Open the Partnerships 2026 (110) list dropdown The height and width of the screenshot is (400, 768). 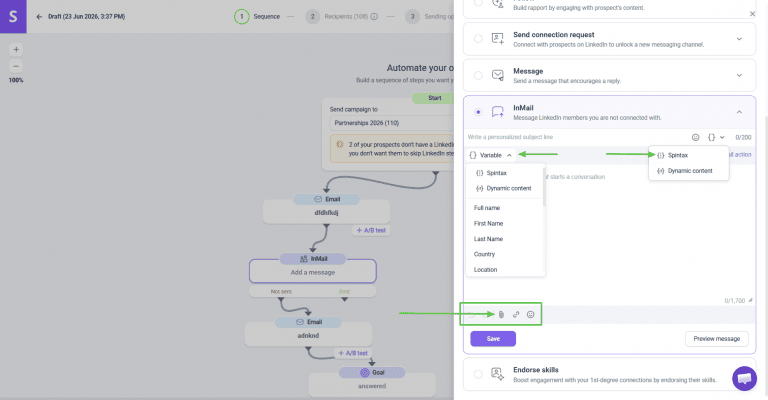tap(392, 123)
